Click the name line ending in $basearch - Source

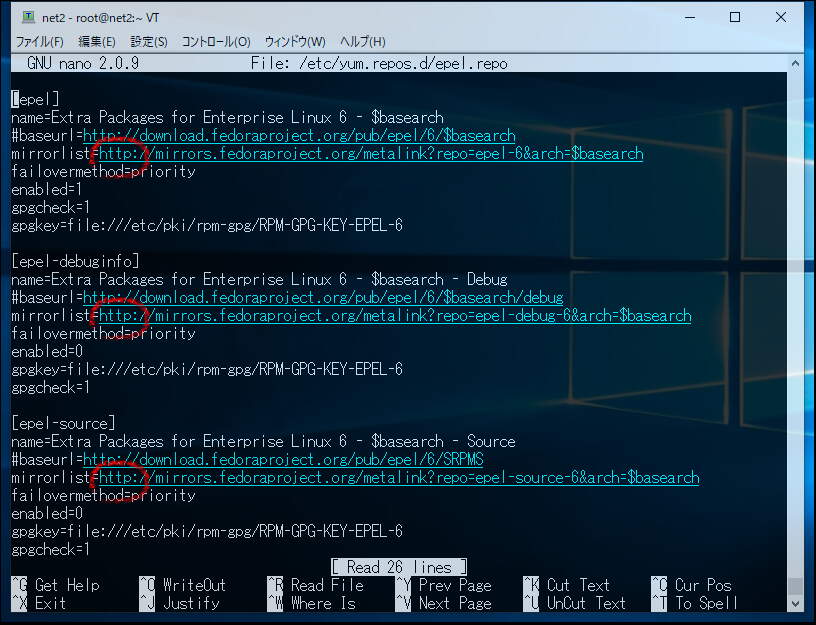(263, 442)
